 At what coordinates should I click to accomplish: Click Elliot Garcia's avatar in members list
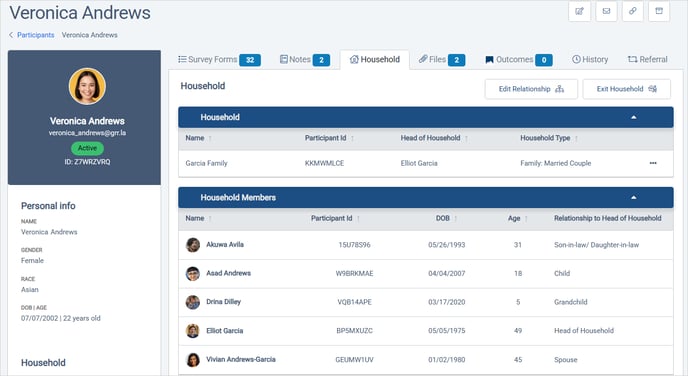(x=193, y=331)
